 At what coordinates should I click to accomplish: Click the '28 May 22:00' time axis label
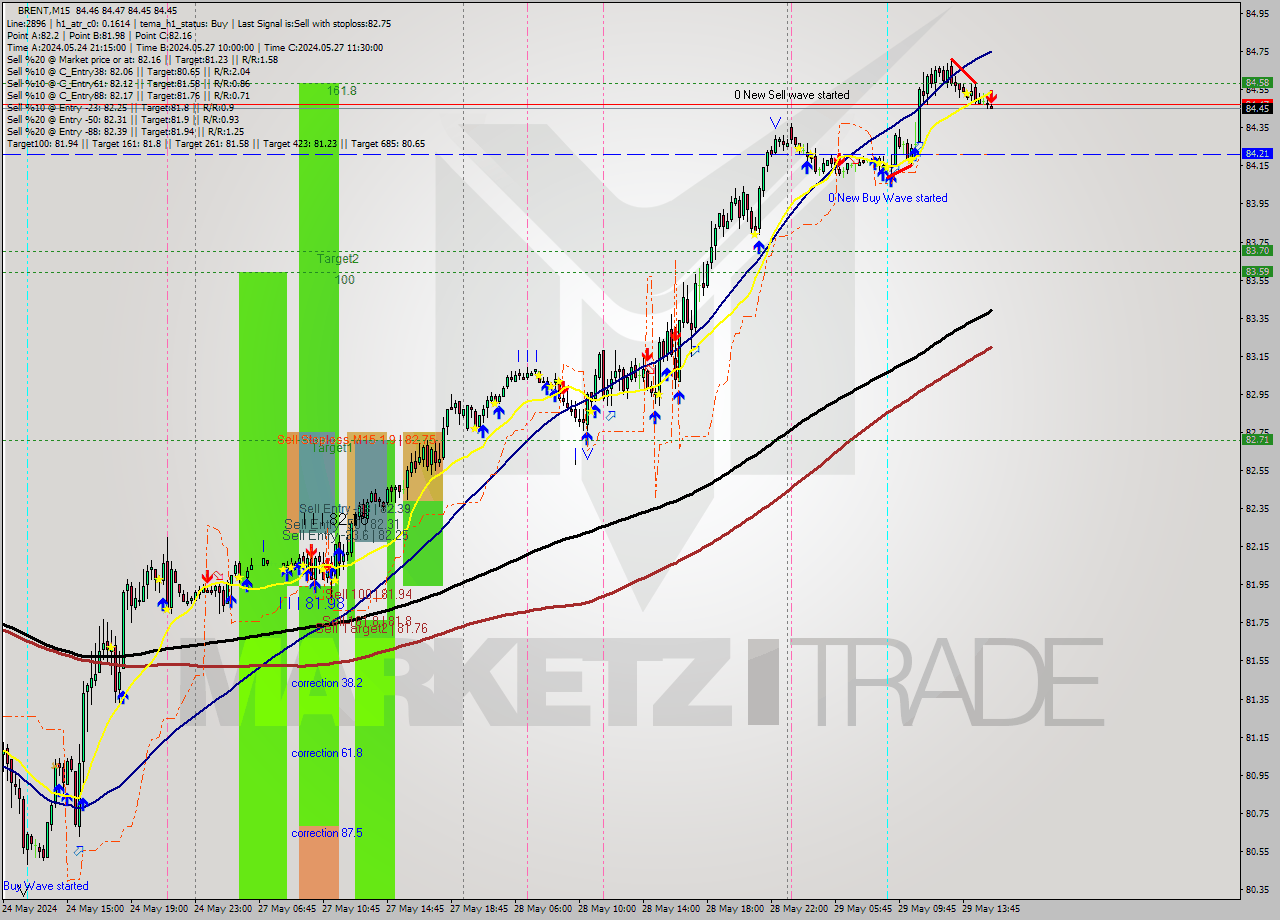click(x=800, y=908)
